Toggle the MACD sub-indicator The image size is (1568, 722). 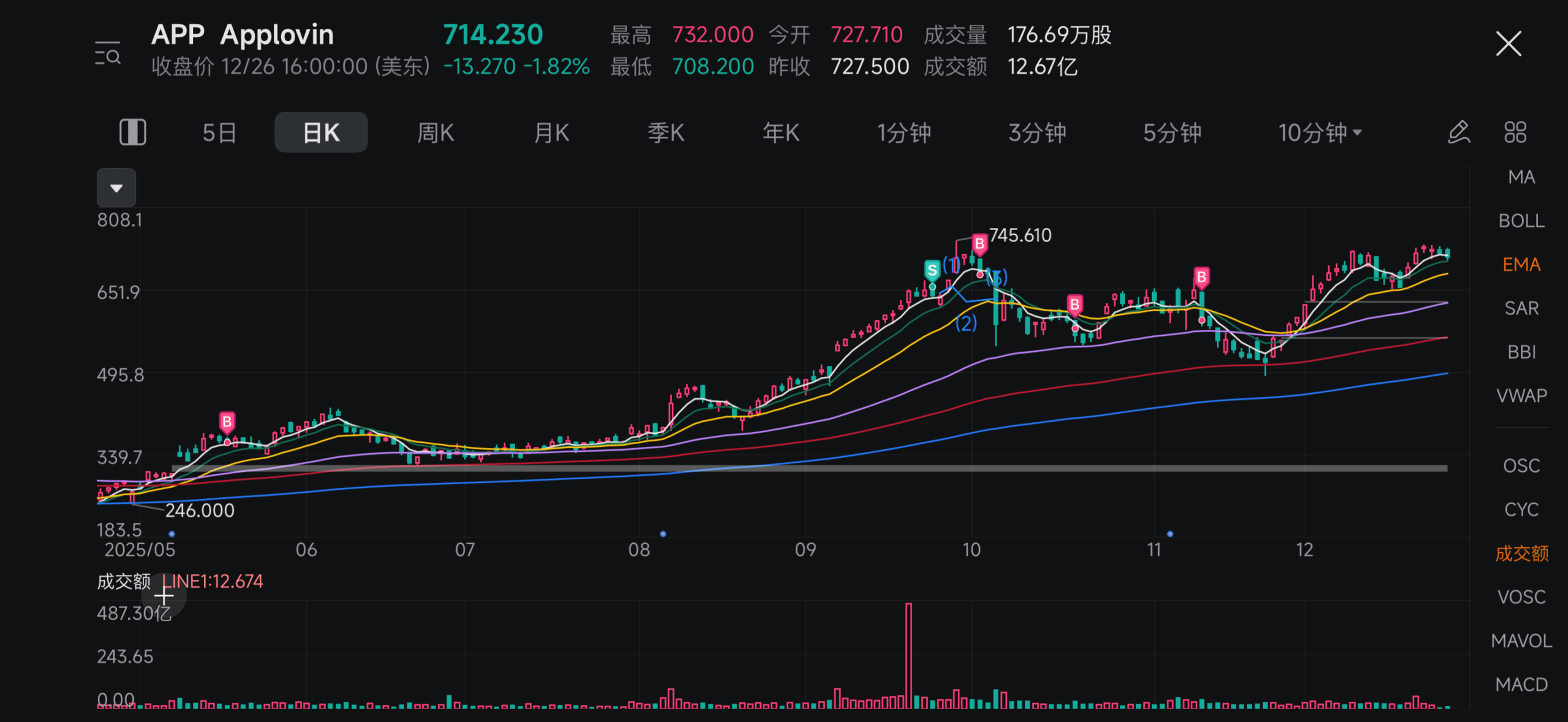pyautogui.click(x=1521, y=685)
